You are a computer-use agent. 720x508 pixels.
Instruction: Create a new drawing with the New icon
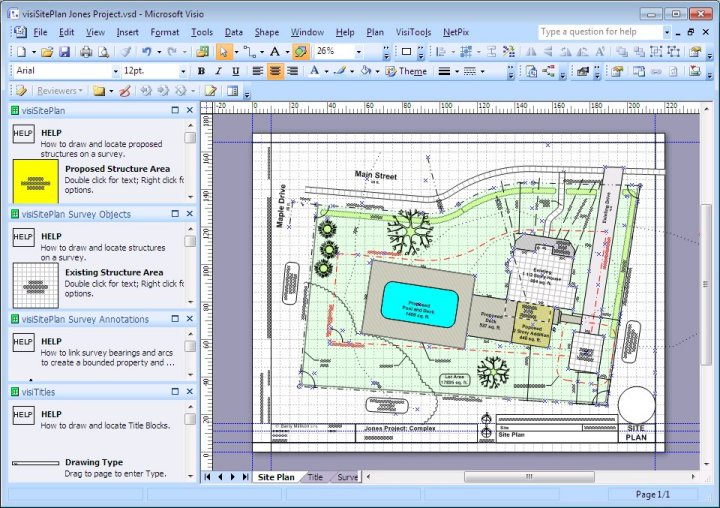pyautogui.click(x=22, y=51)
